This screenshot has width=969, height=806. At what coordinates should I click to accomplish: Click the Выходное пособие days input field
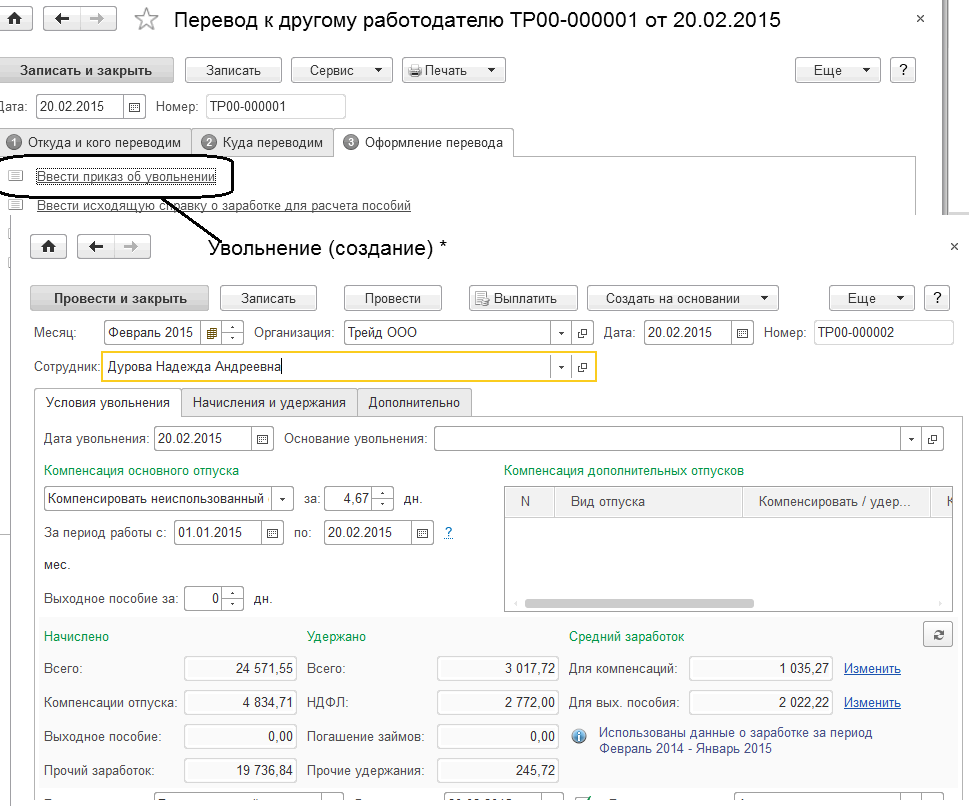(x=204, y=599)
